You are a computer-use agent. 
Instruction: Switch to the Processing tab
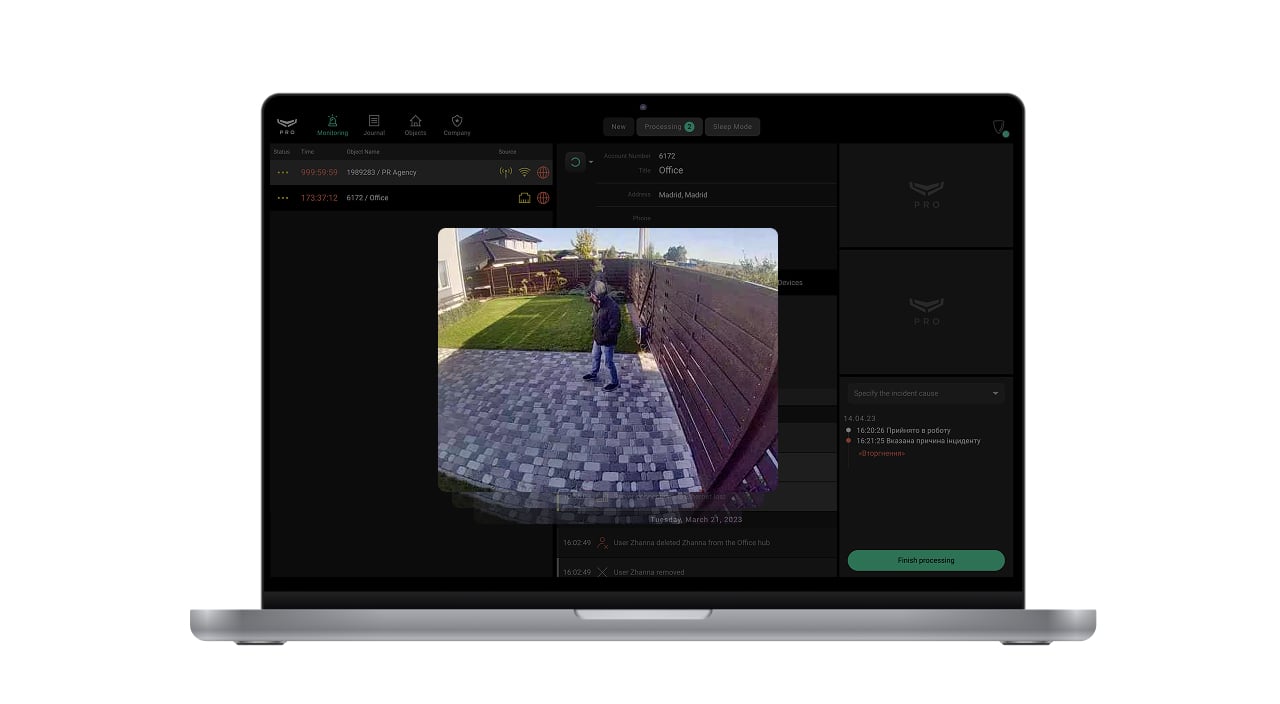pos(669,127)
